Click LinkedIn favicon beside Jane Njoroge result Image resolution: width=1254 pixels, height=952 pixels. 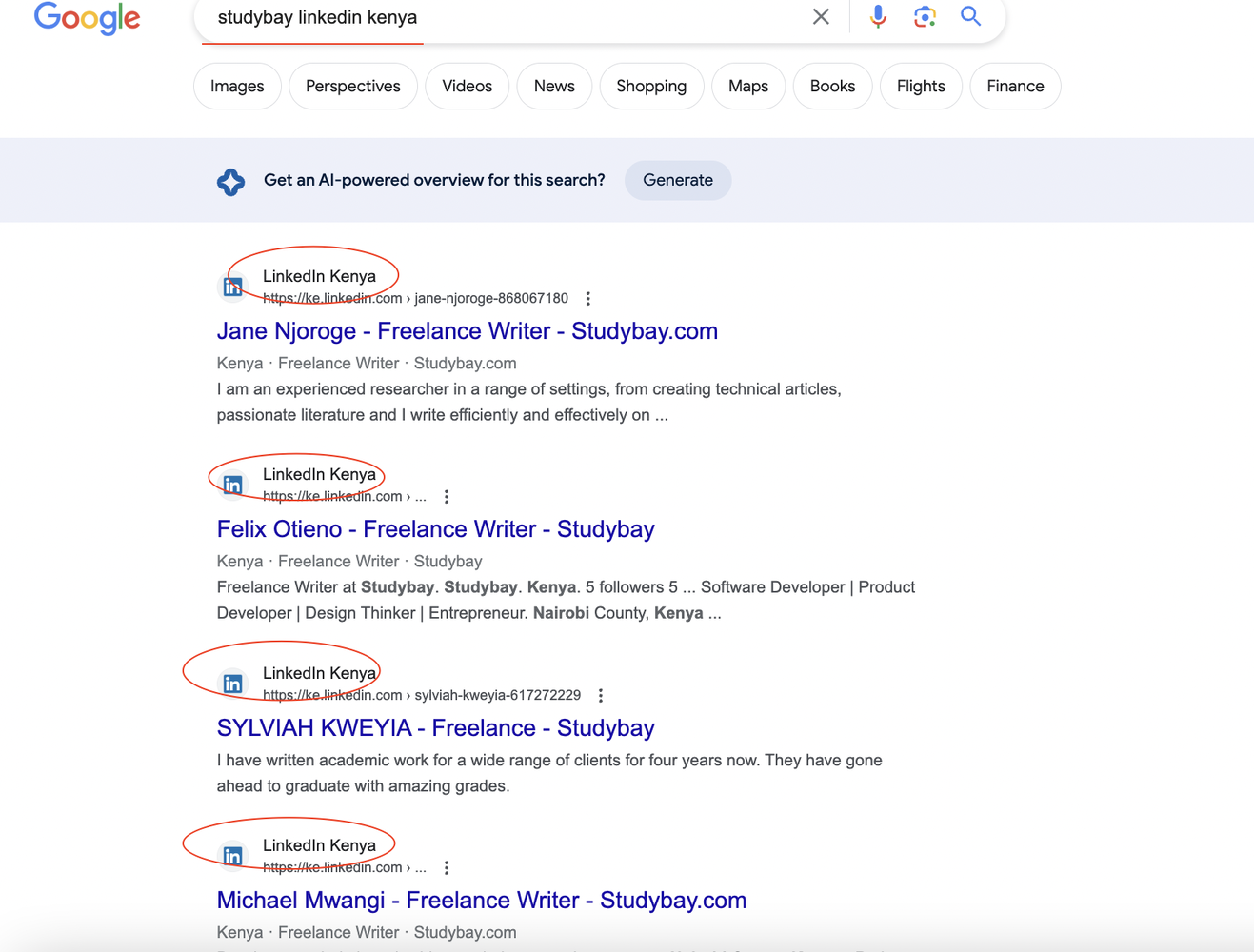pos(232,287)
